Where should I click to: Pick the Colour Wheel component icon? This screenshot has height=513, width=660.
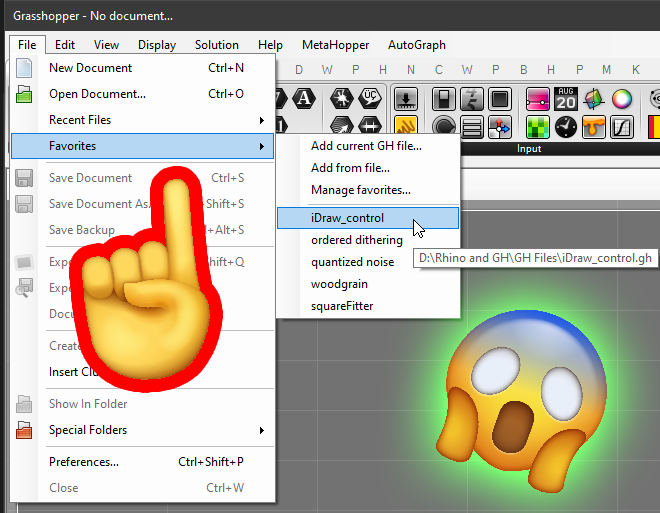pyautogui.click(x=621, y=101)
